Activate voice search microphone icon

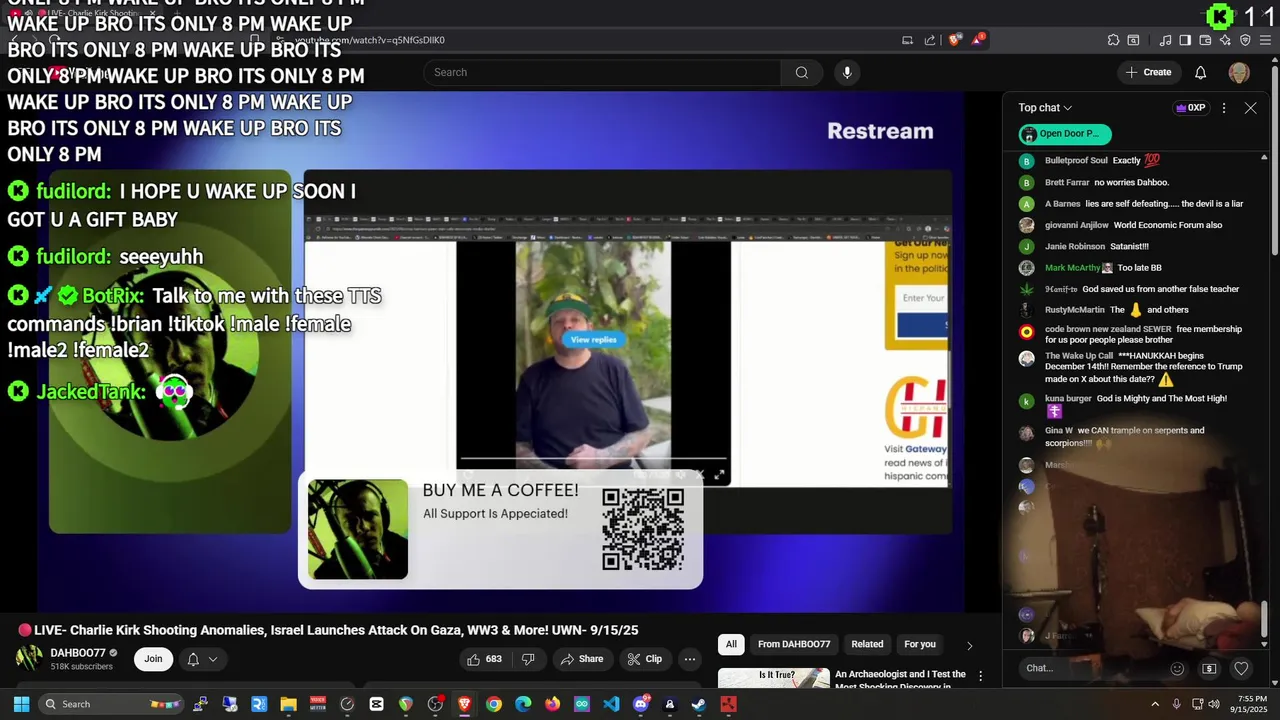847,72
